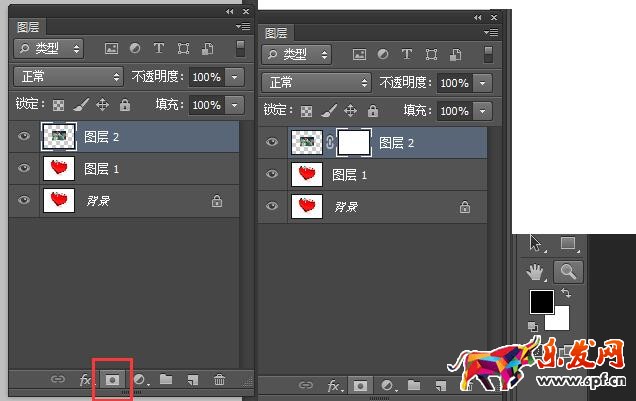This screenshot has height=401, width=636.
Task: Click the trash icon in the left layers panel
Action: (x=219, y=380)
